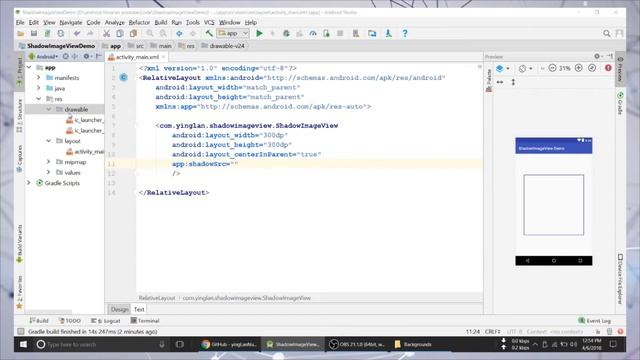Image resolution: width=640 pixels, height=360 pixels.
Task: Collapse the app module tree node
Action: click(x=29, y=67)
